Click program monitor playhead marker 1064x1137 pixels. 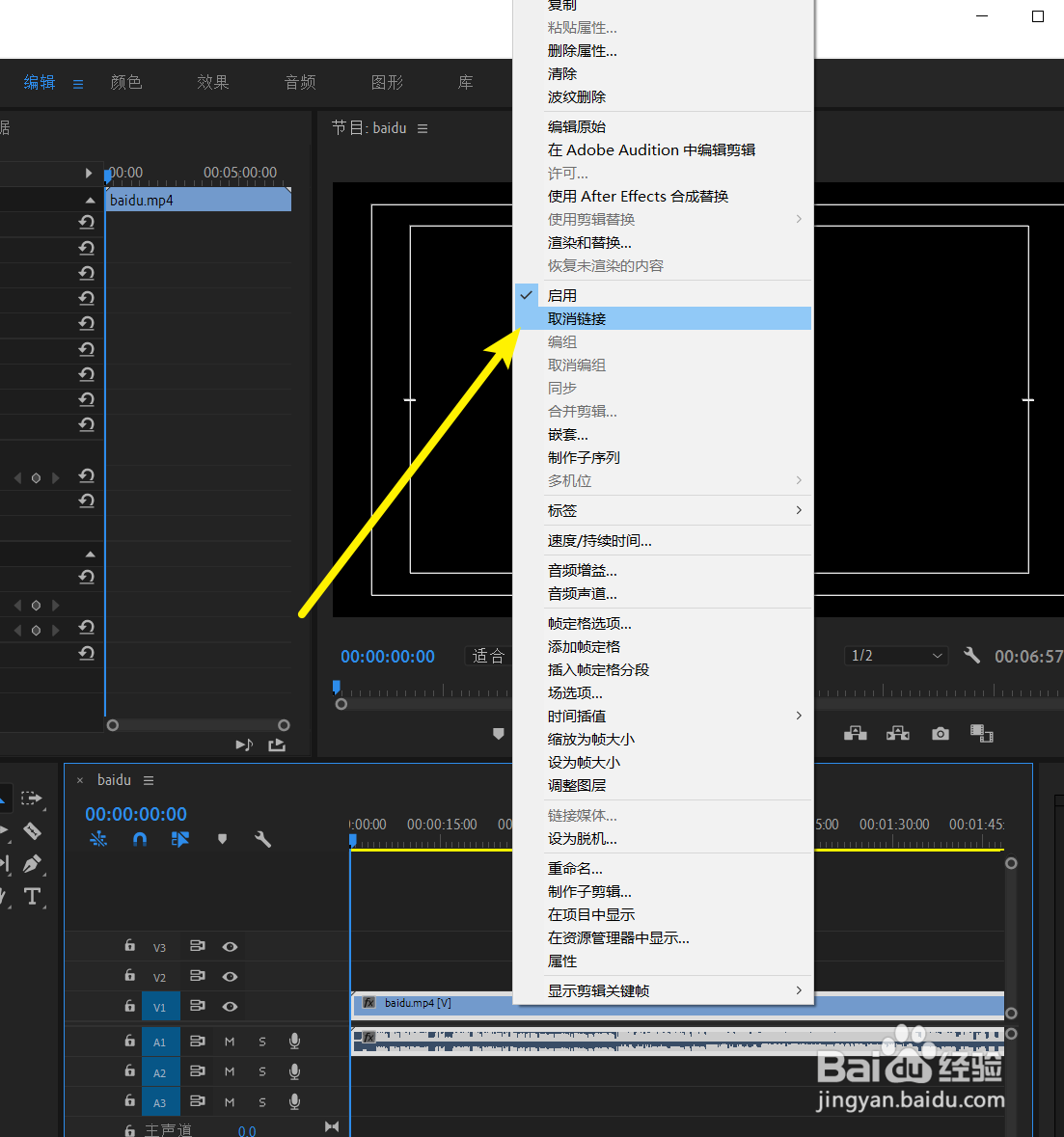coord(337,686)
